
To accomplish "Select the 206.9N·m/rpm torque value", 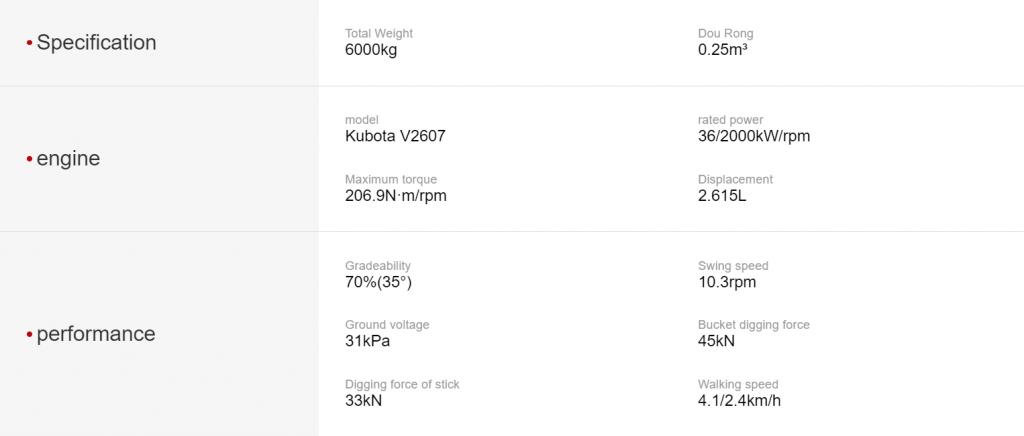I will (x=396, y=195).
